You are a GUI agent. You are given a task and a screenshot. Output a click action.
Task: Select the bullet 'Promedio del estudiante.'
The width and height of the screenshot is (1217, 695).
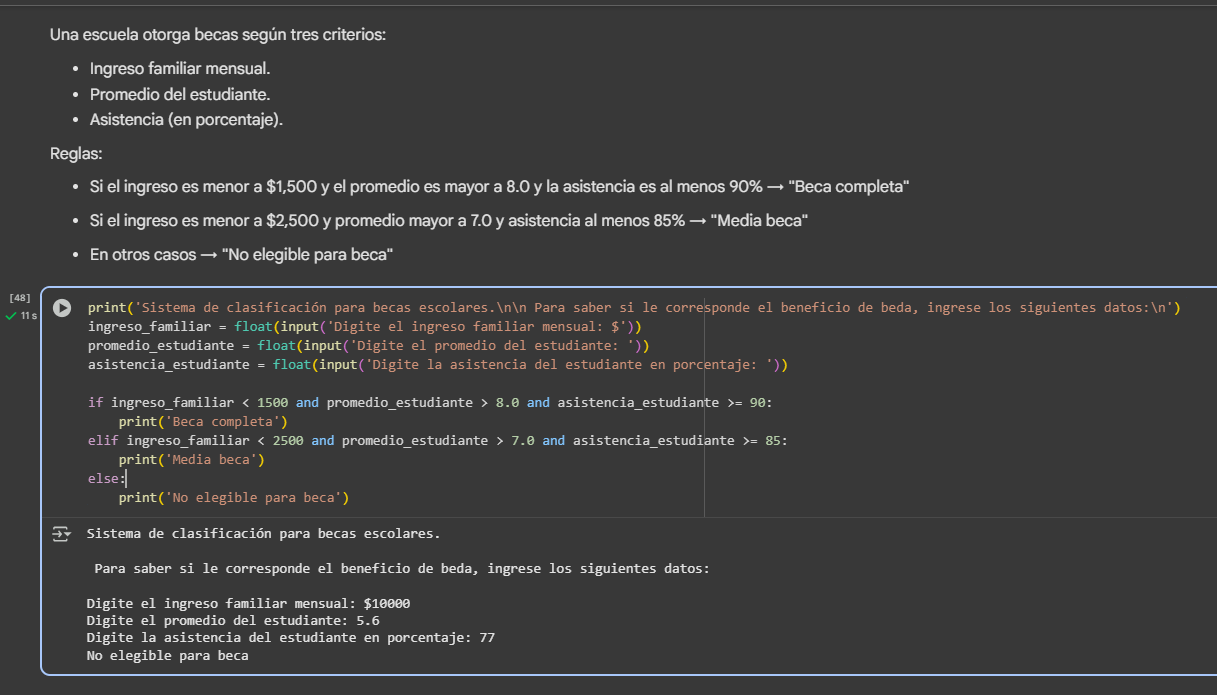pyautogui.click(x=180, y=94)
